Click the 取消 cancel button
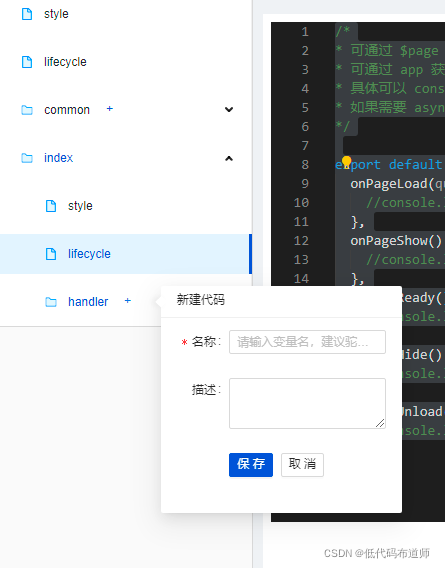 point(302,465)
